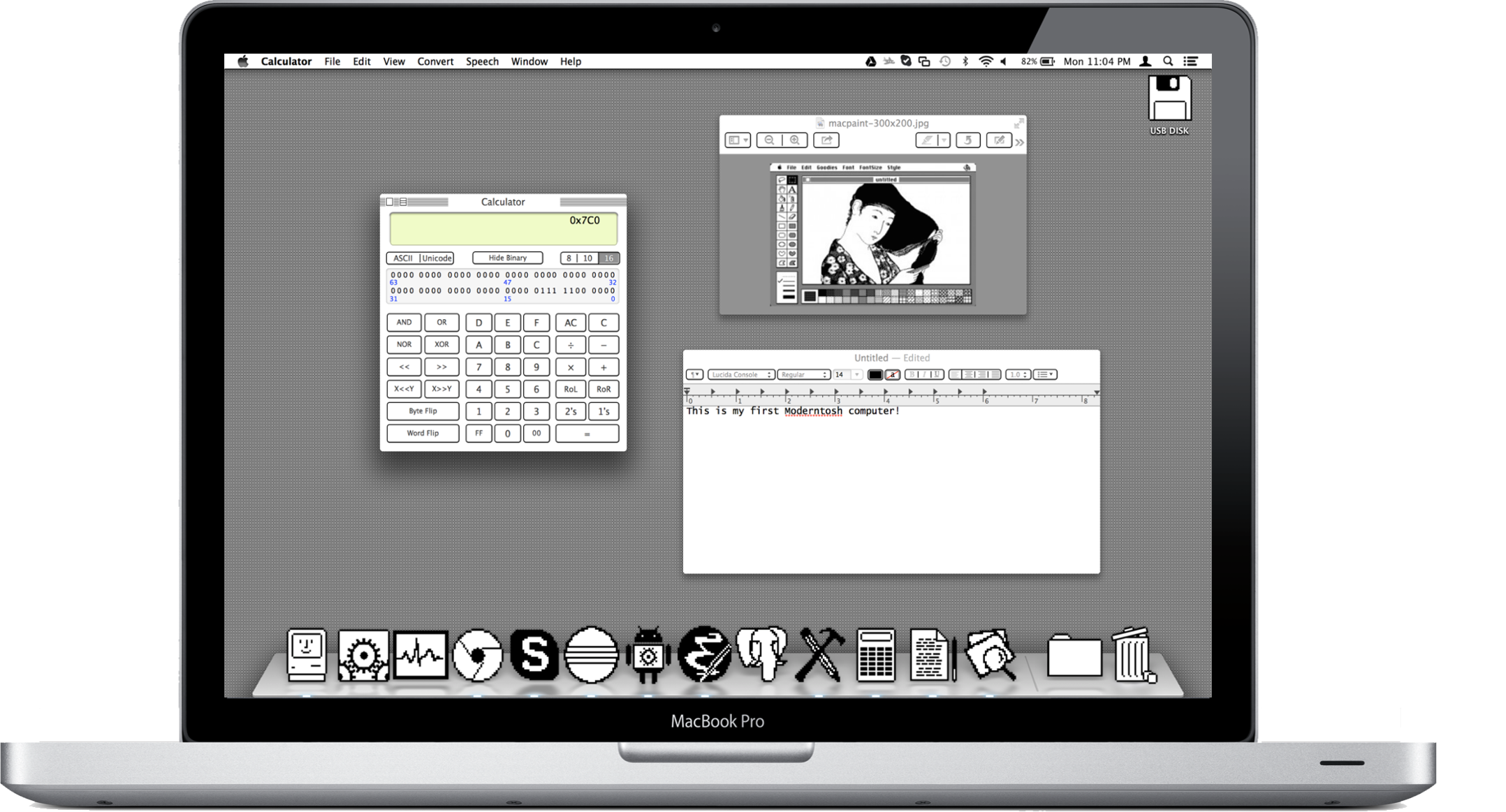This screenshot has height=812, width=1506.
Task: Open Preview sidebar view dropdown
Action: (x=738, y=140)
